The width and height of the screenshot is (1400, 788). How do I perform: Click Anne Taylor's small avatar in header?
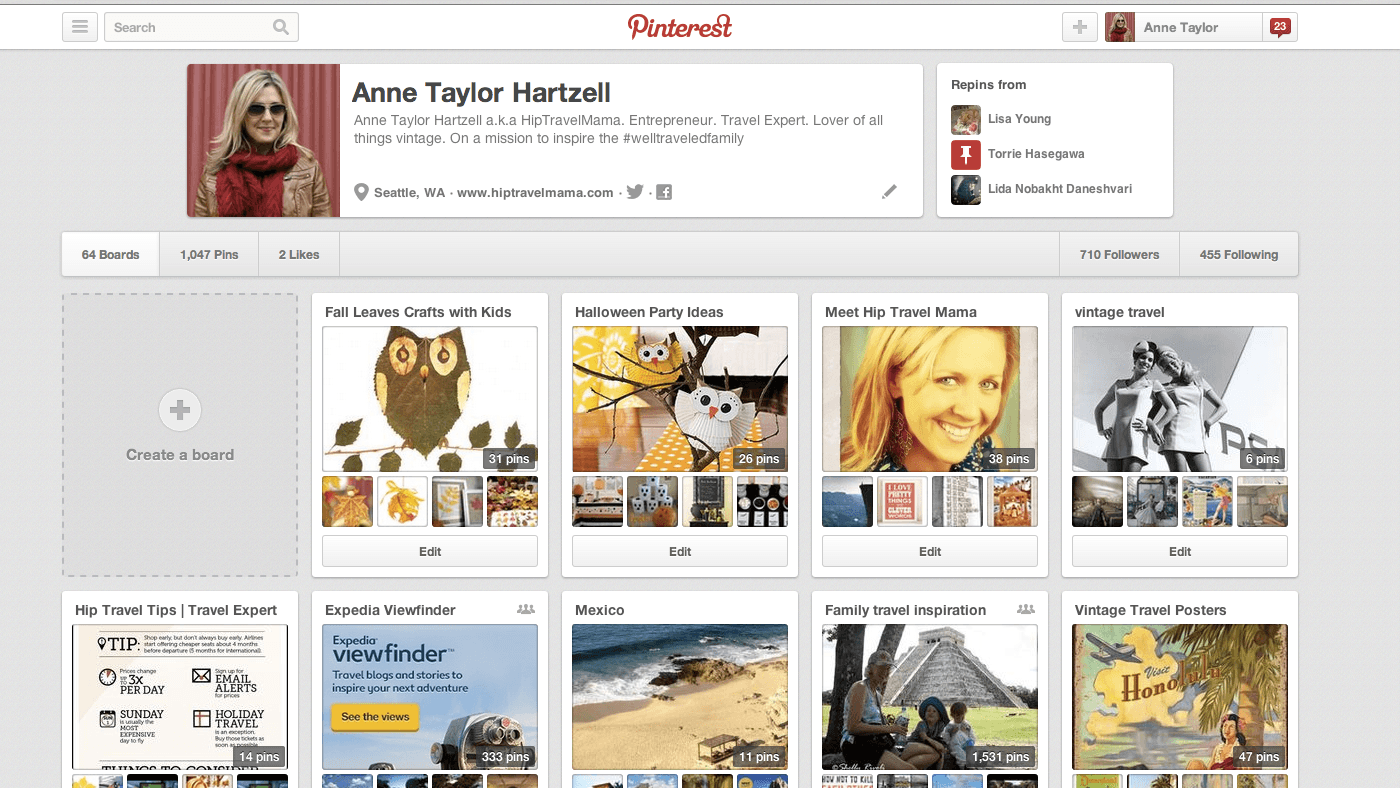coord(1120,27)
